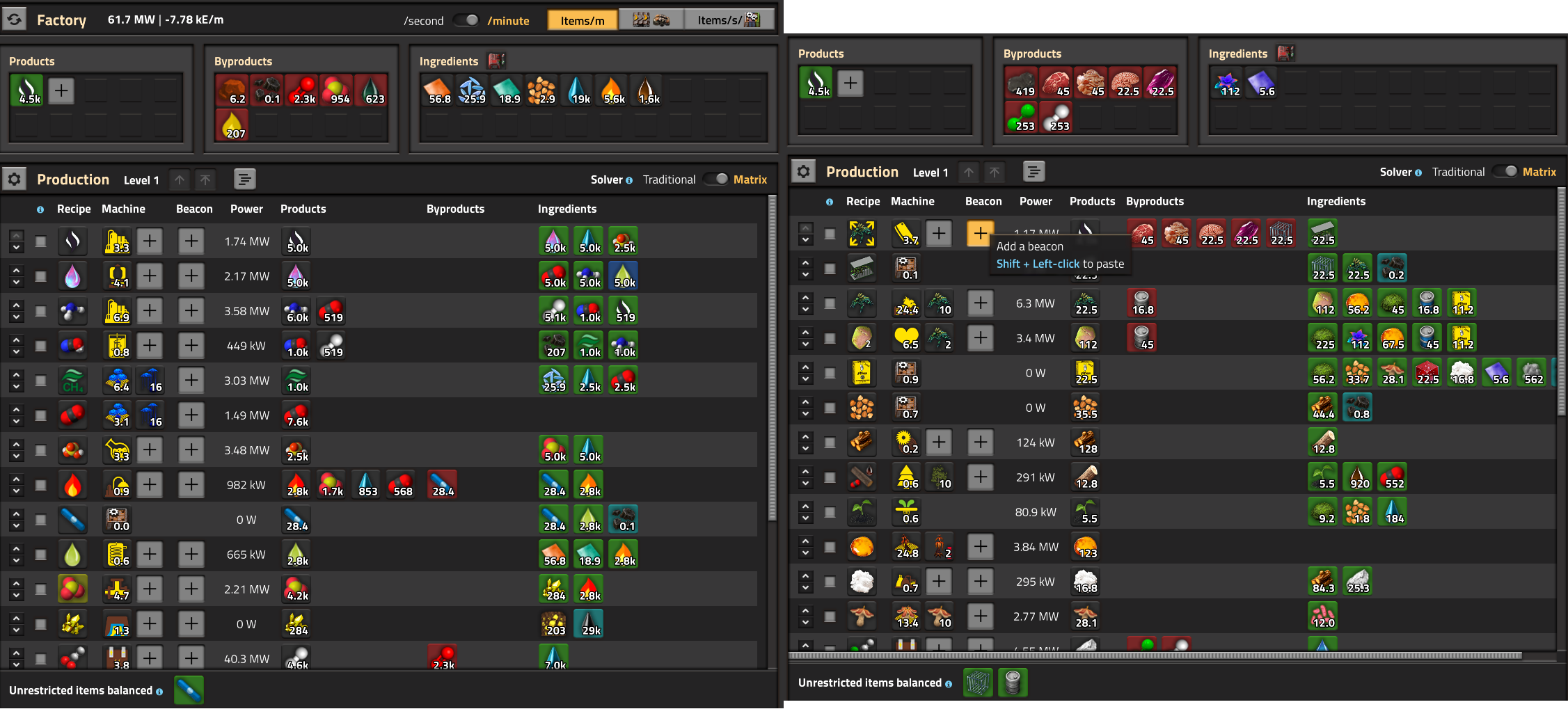This screenshot has height=709, width=1568.
Task: Toggle the /second to /minute switch
Action: point(466,20)
